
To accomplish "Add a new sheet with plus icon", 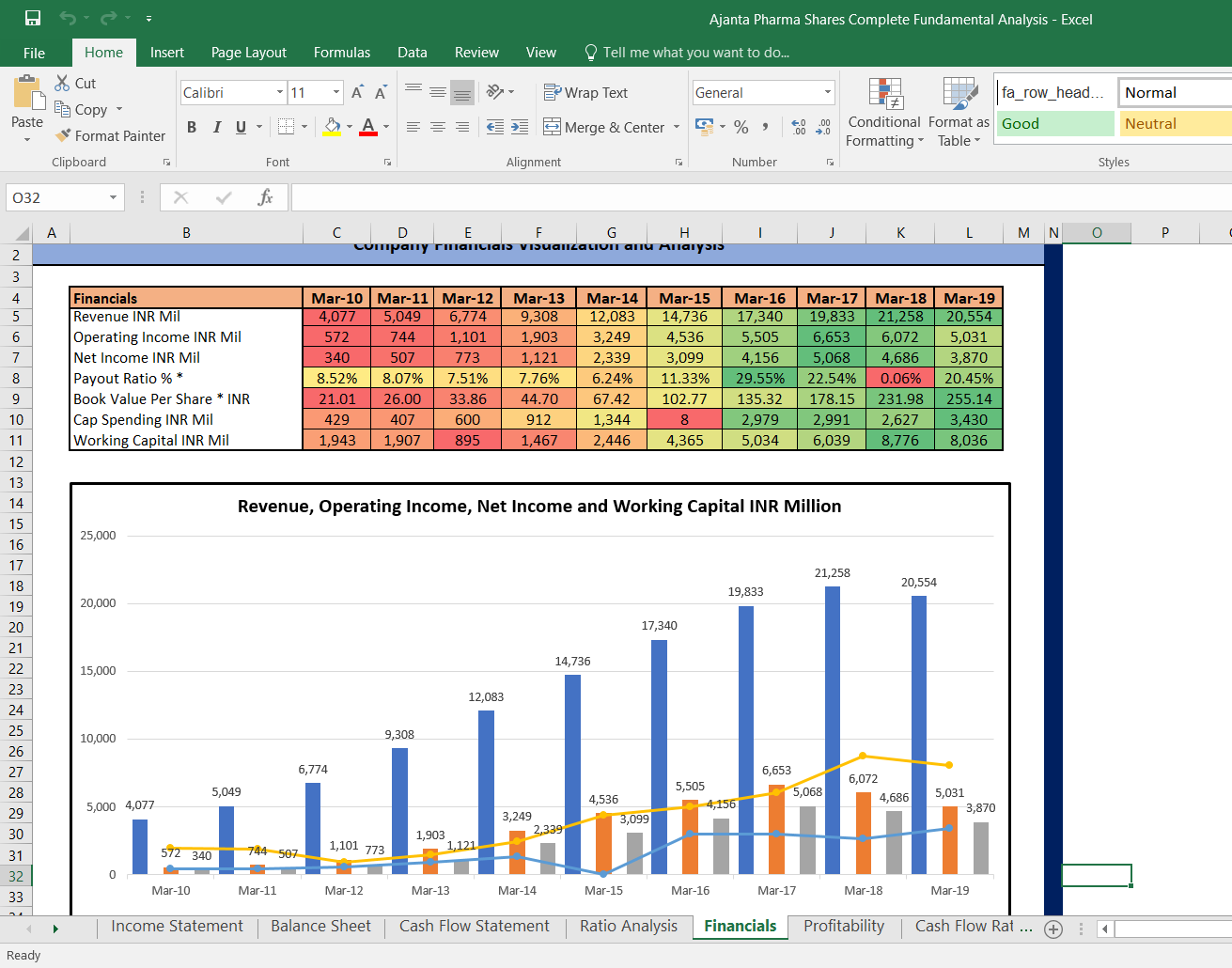I will coord(1053,929).
